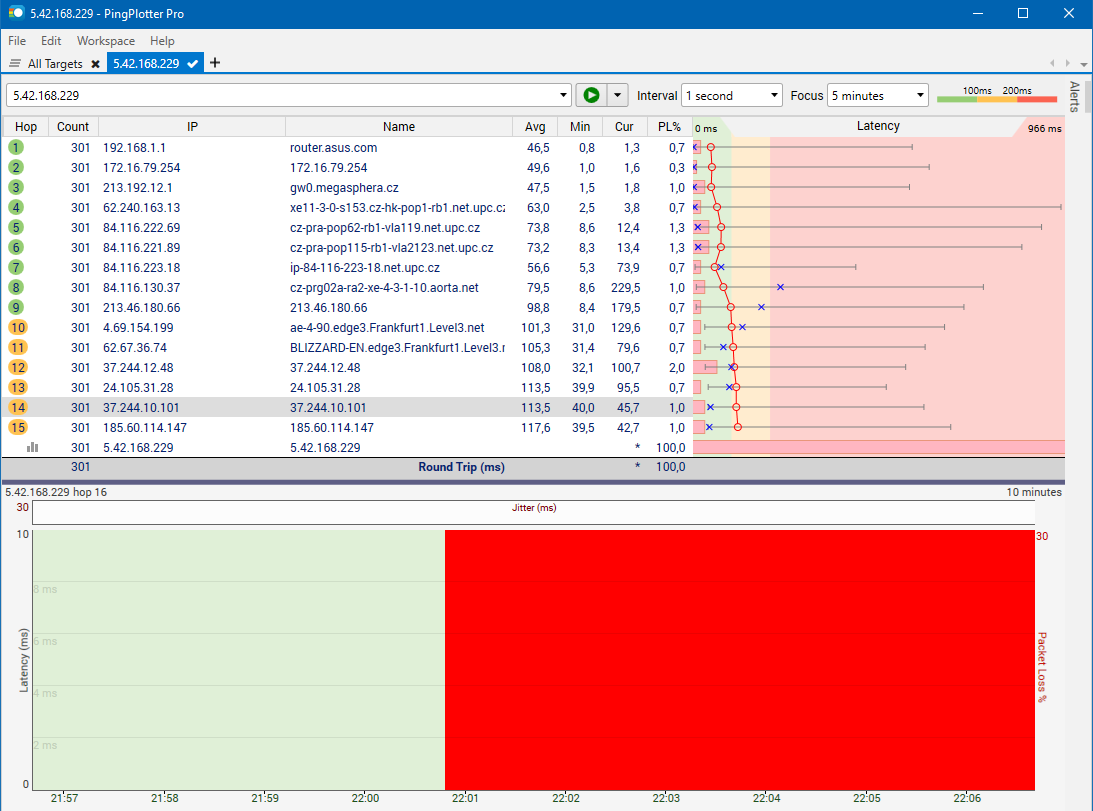The width and height of the screenshot is (1093, 811).
Task: Select hop 1 green circle icon
Action: click(16, 147)
